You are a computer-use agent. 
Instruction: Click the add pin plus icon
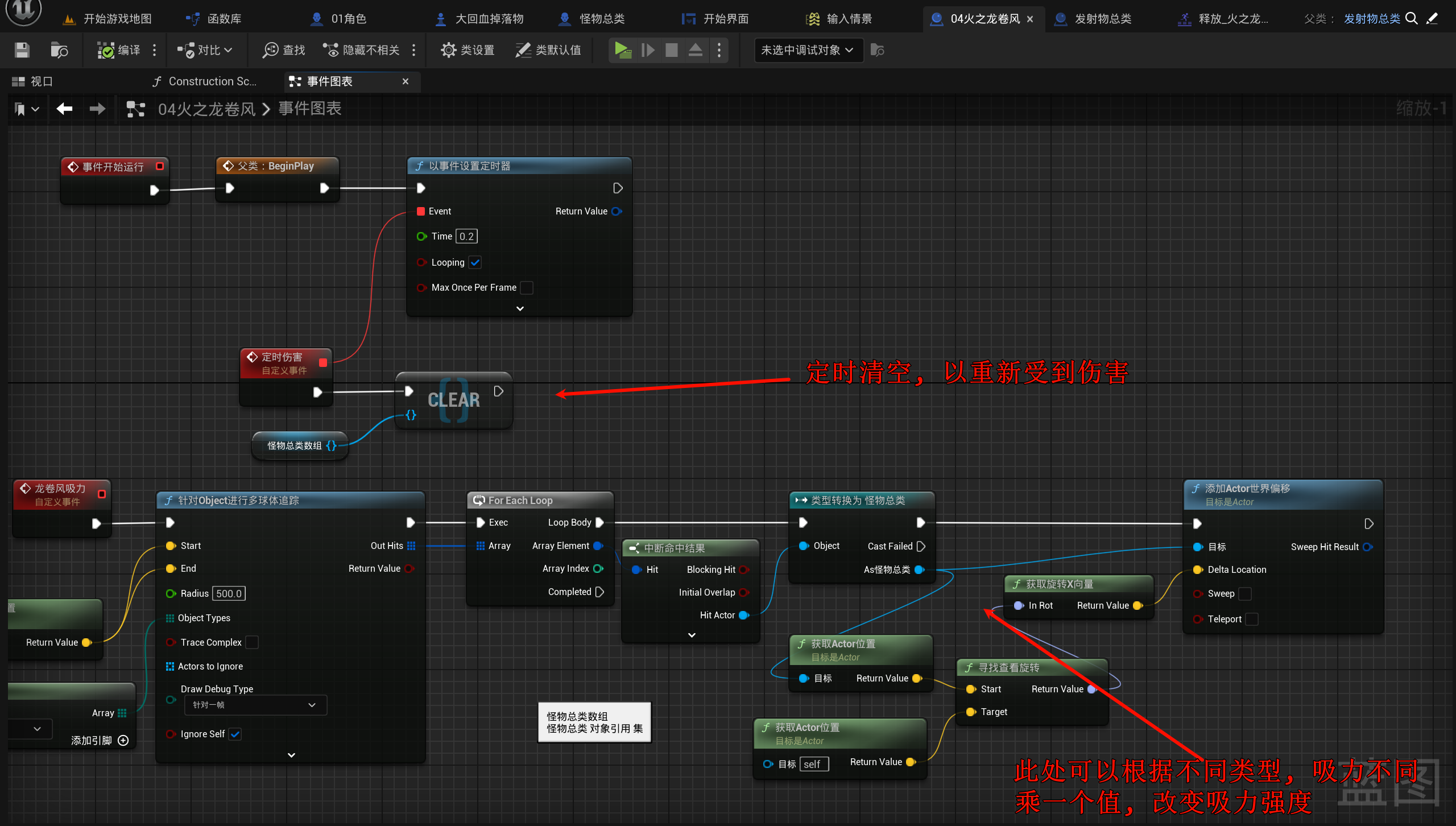pyautogui.click(x=123, y=740)
